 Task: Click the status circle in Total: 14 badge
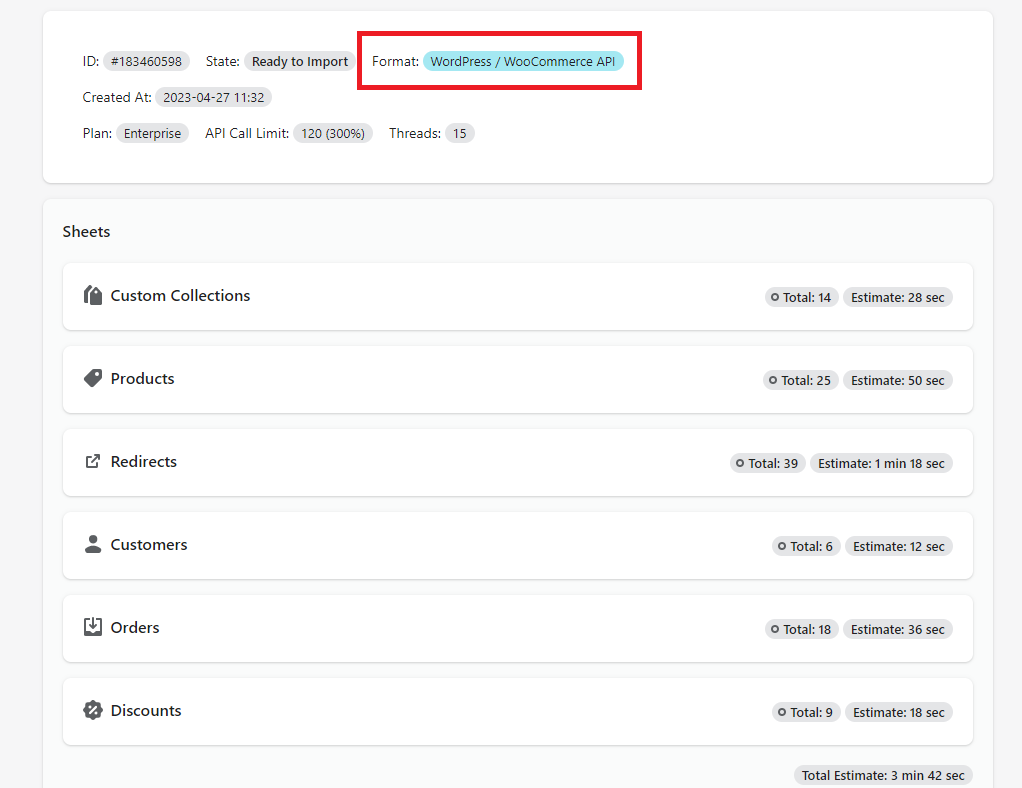coord(775,297)
